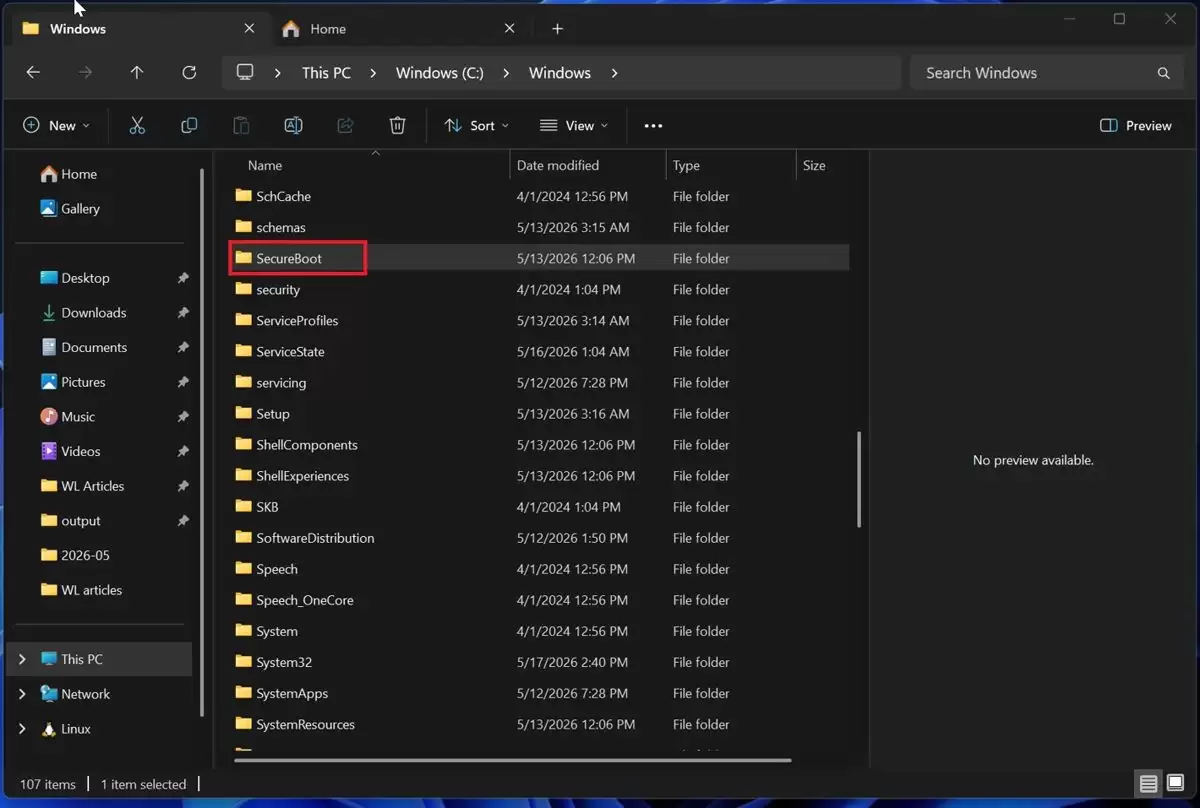Screen dimensions: 1200x808
Task: Unpin Desktop via its pin icon
Action: pyautogui.click(x=183, y=278)
